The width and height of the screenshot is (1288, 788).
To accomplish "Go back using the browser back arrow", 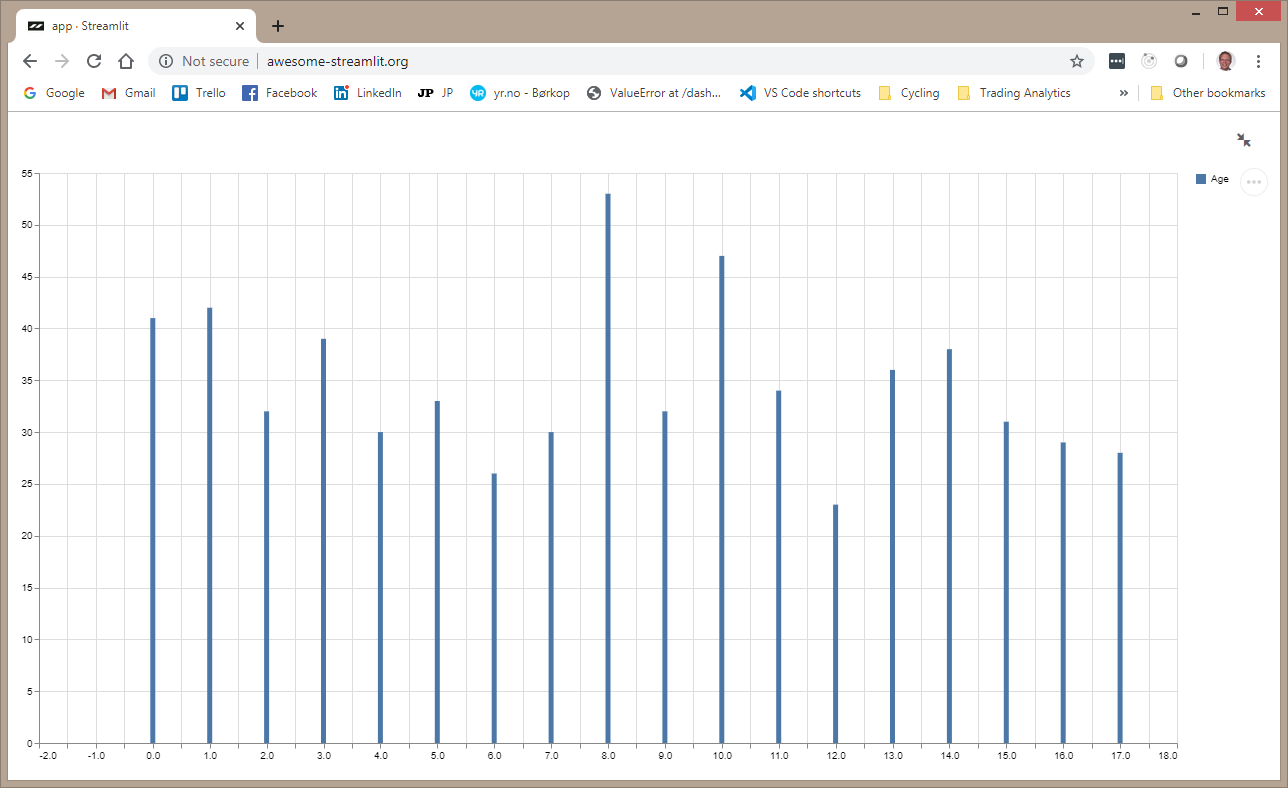I will (30, 61).
